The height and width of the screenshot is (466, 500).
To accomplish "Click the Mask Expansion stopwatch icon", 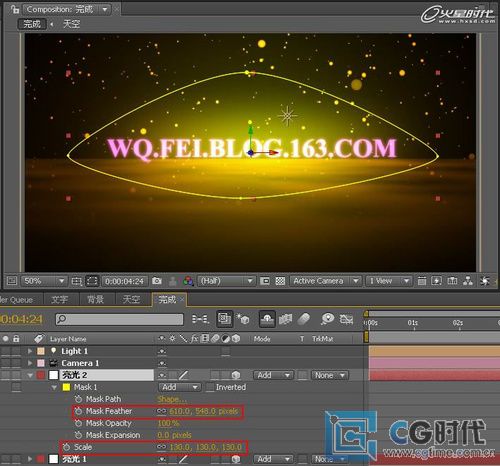I will [x=78, y=435].
